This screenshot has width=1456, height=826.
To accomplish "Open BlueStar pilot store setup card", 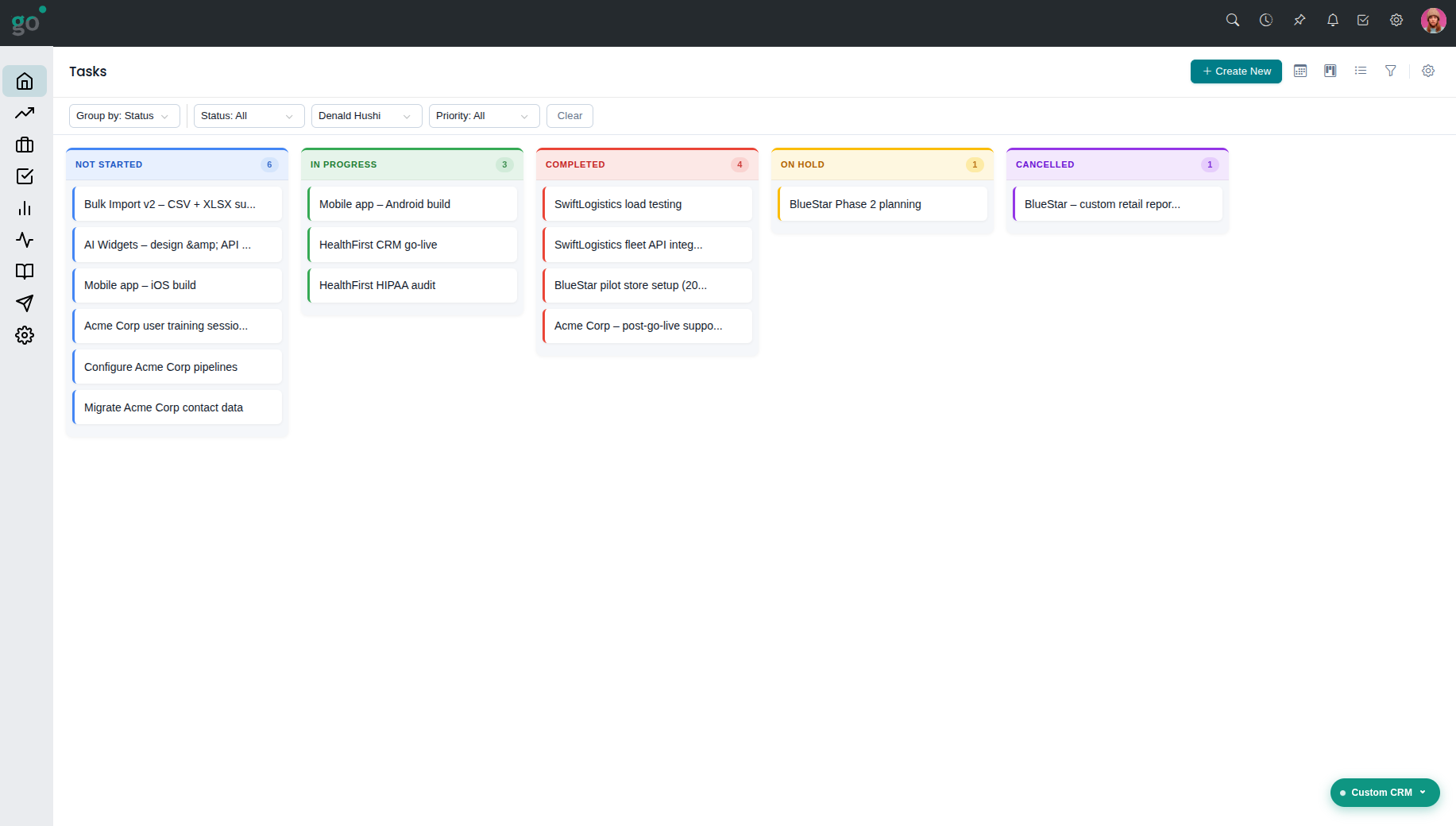I will tap(647, 285).
